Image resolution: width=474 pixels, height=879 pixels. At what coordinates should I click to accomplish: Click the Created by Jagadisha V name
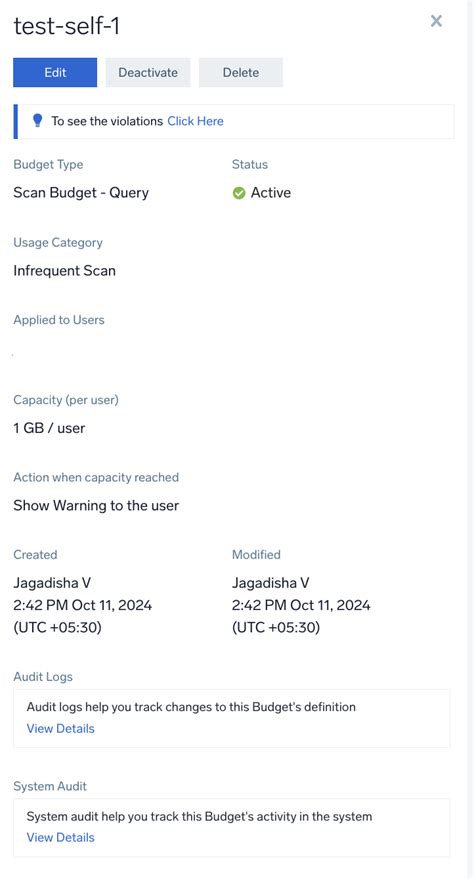(x=52, y=583)
